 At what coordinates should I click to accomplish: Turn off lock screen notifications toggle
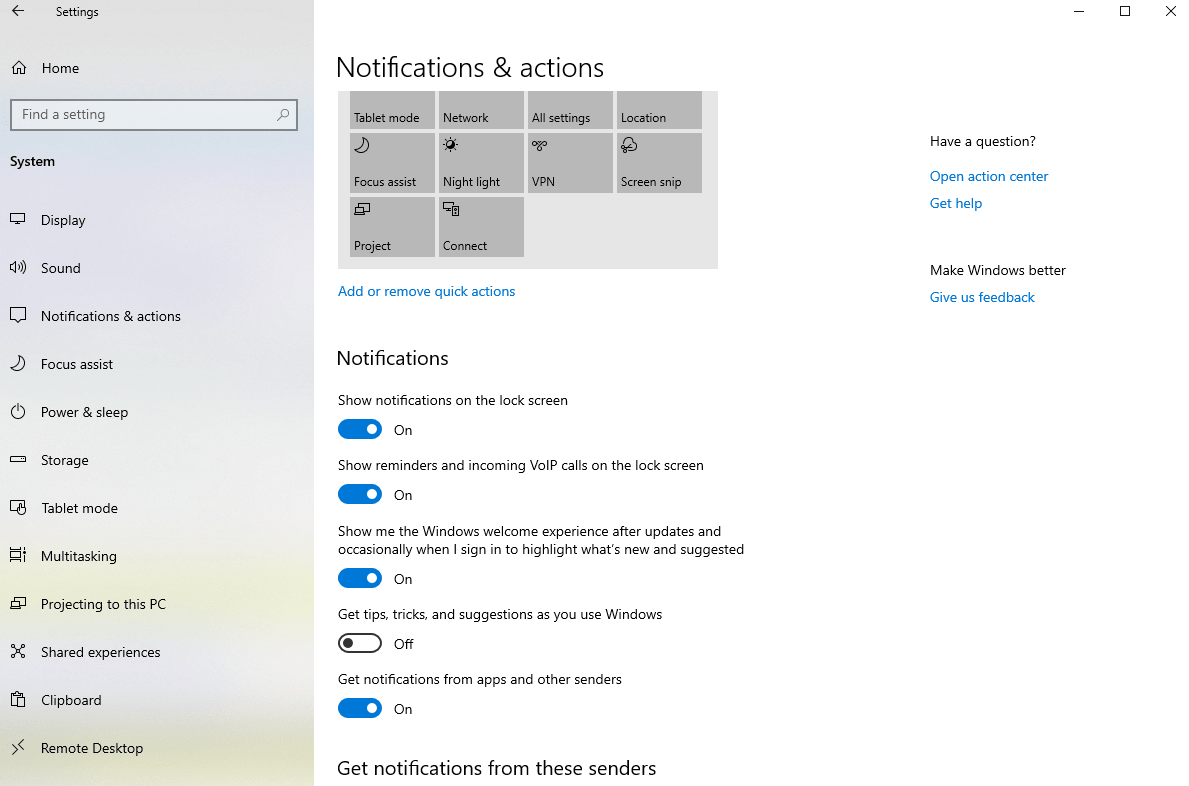point(359,430)
